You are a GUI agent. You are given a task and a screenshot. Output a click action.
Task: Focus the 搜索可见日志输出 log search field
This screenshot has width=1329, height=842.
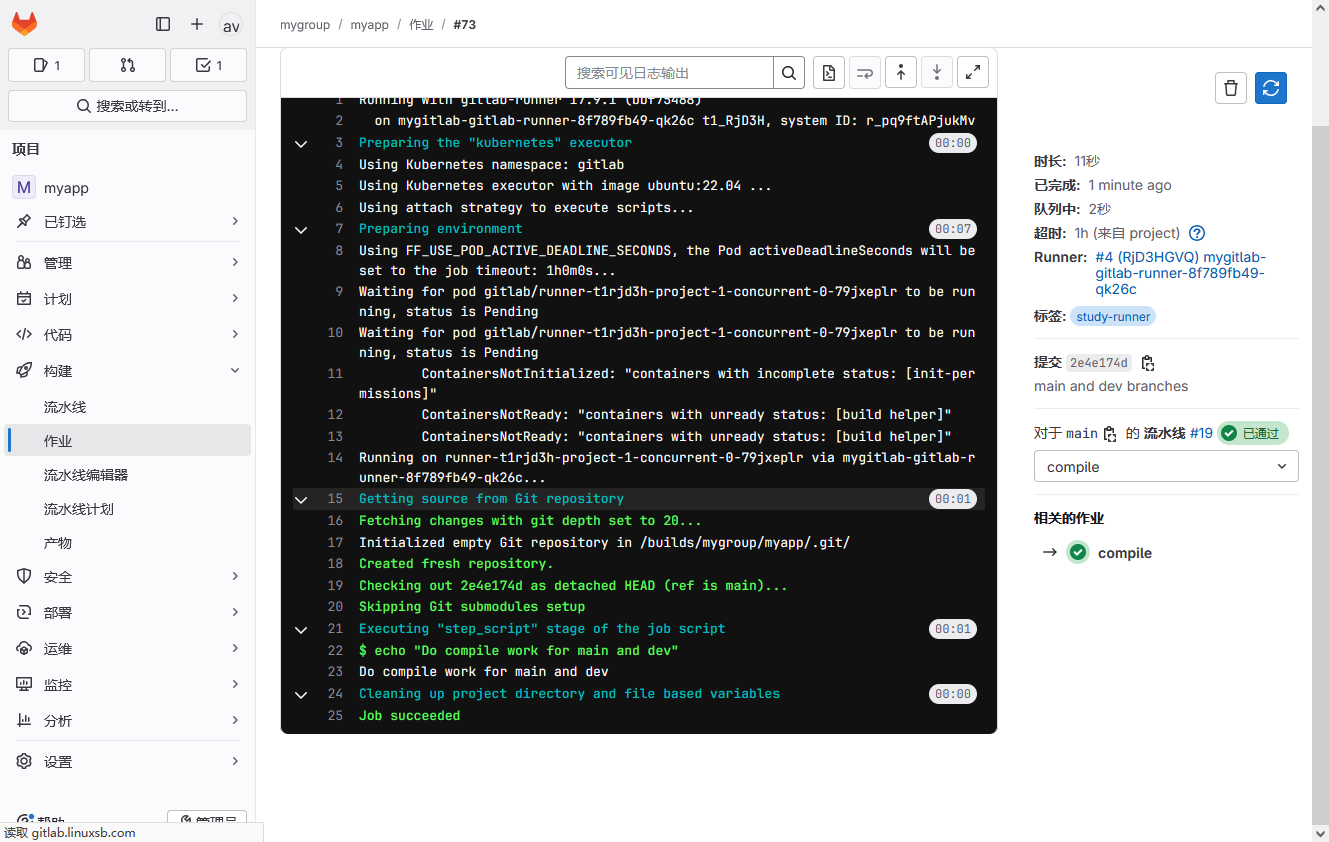pos(669,72)
